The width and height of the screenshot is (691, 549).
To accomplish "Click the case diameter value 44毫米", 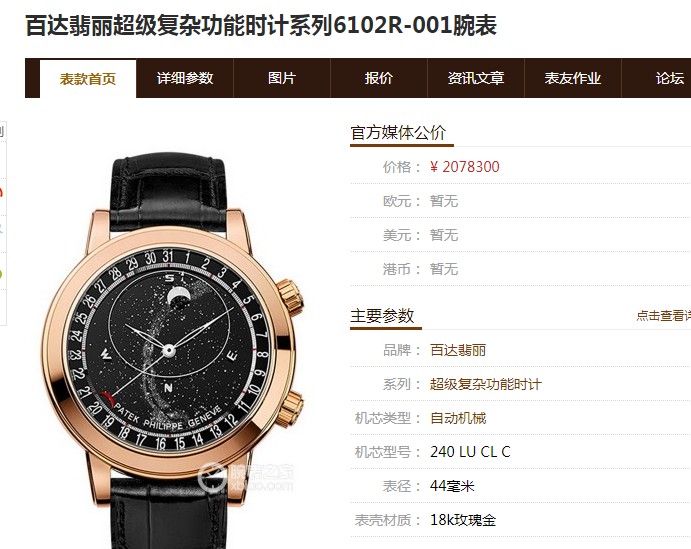I will click(x=452, y=486).
